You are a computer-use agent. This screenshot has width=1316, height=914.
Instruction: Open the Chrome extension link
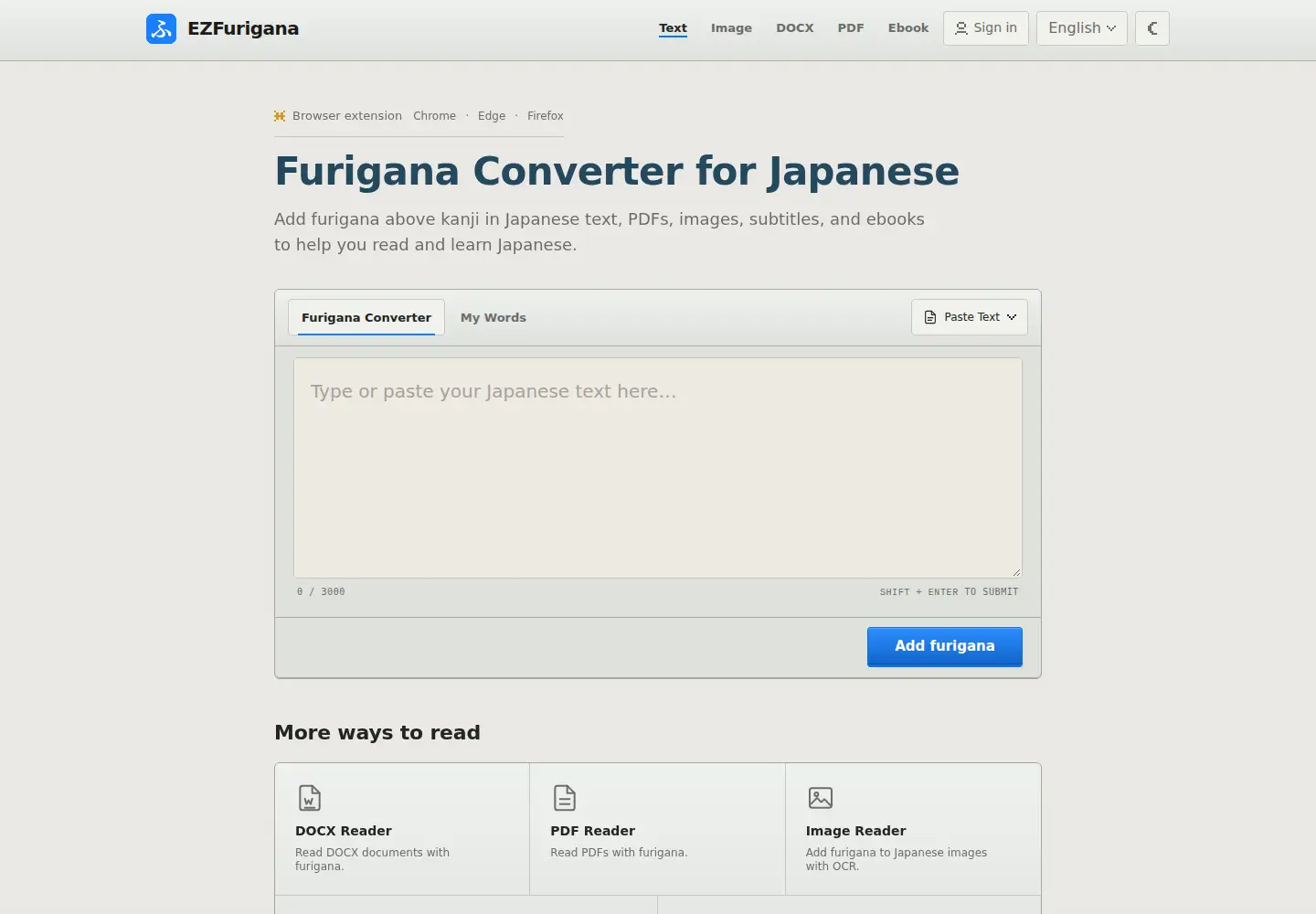434,116
